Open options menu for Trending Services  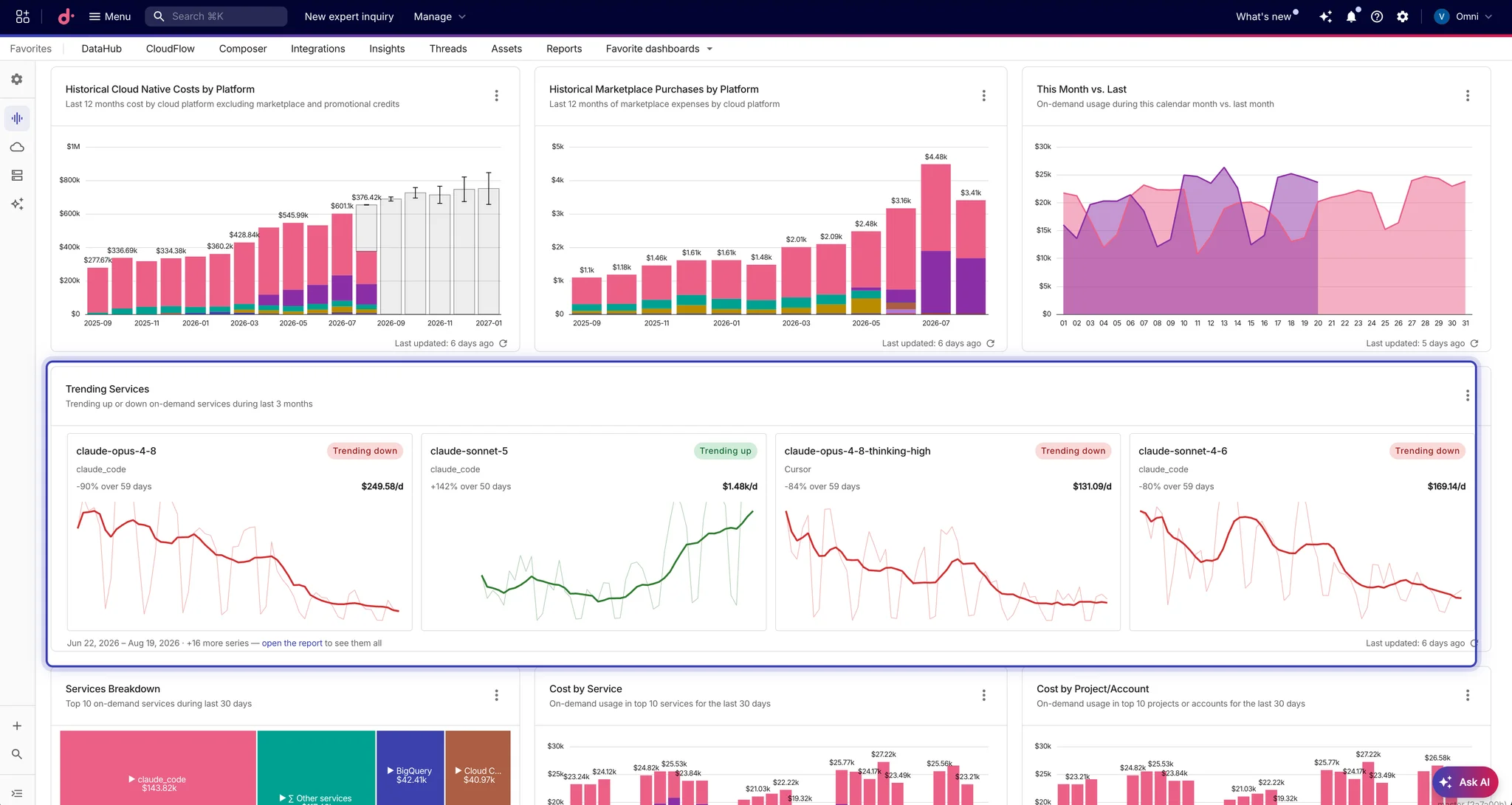pyautogui.click(x=1468, y=395)
